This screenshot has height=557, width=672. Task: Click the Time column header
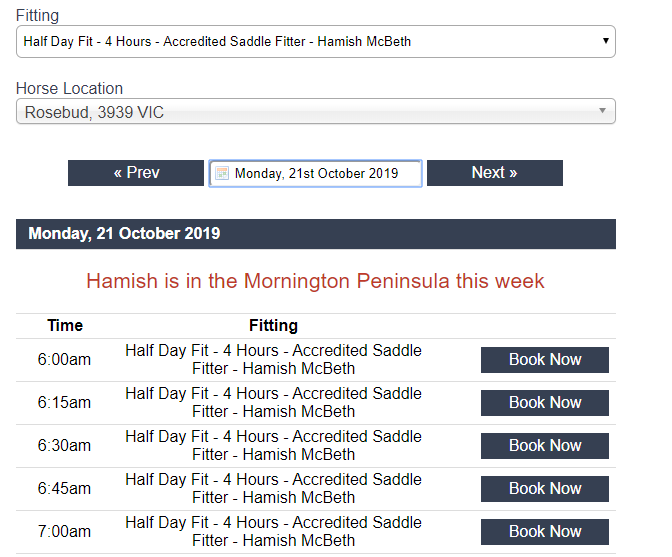tap(65, 326)
